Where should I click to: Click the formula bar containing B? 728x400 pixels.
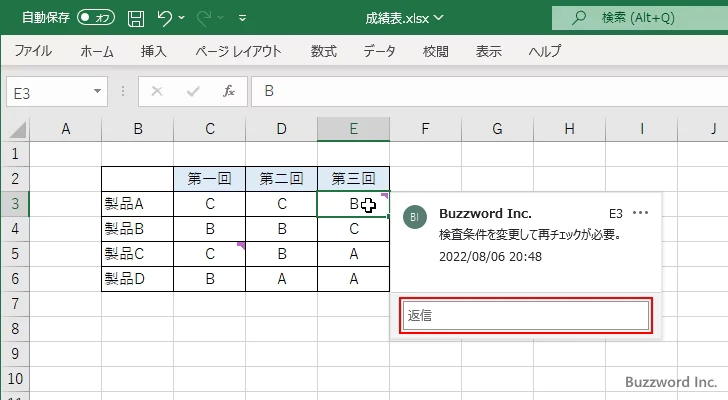click(489, 91)
